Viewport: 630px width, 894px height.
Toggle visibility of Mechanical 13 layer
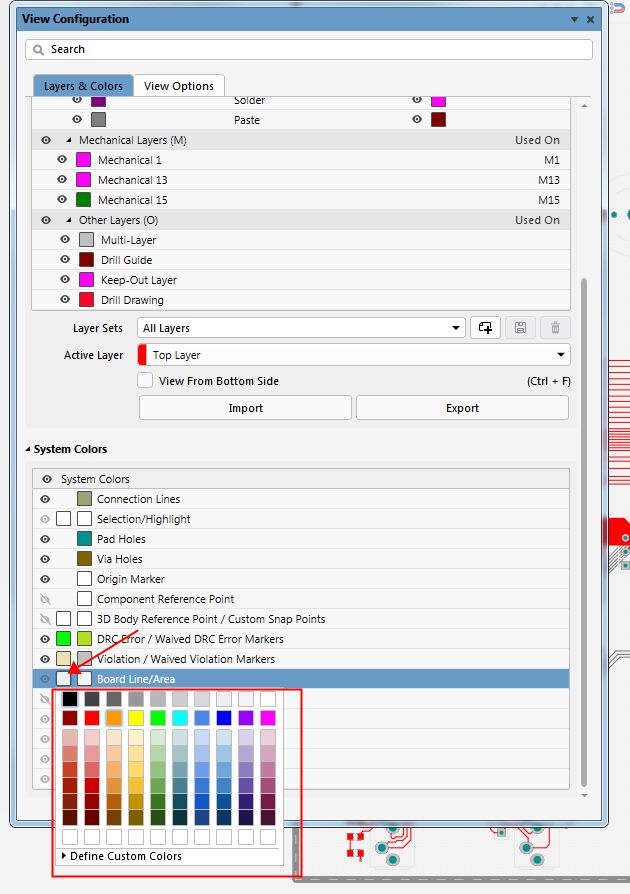(x=62, y=180)
